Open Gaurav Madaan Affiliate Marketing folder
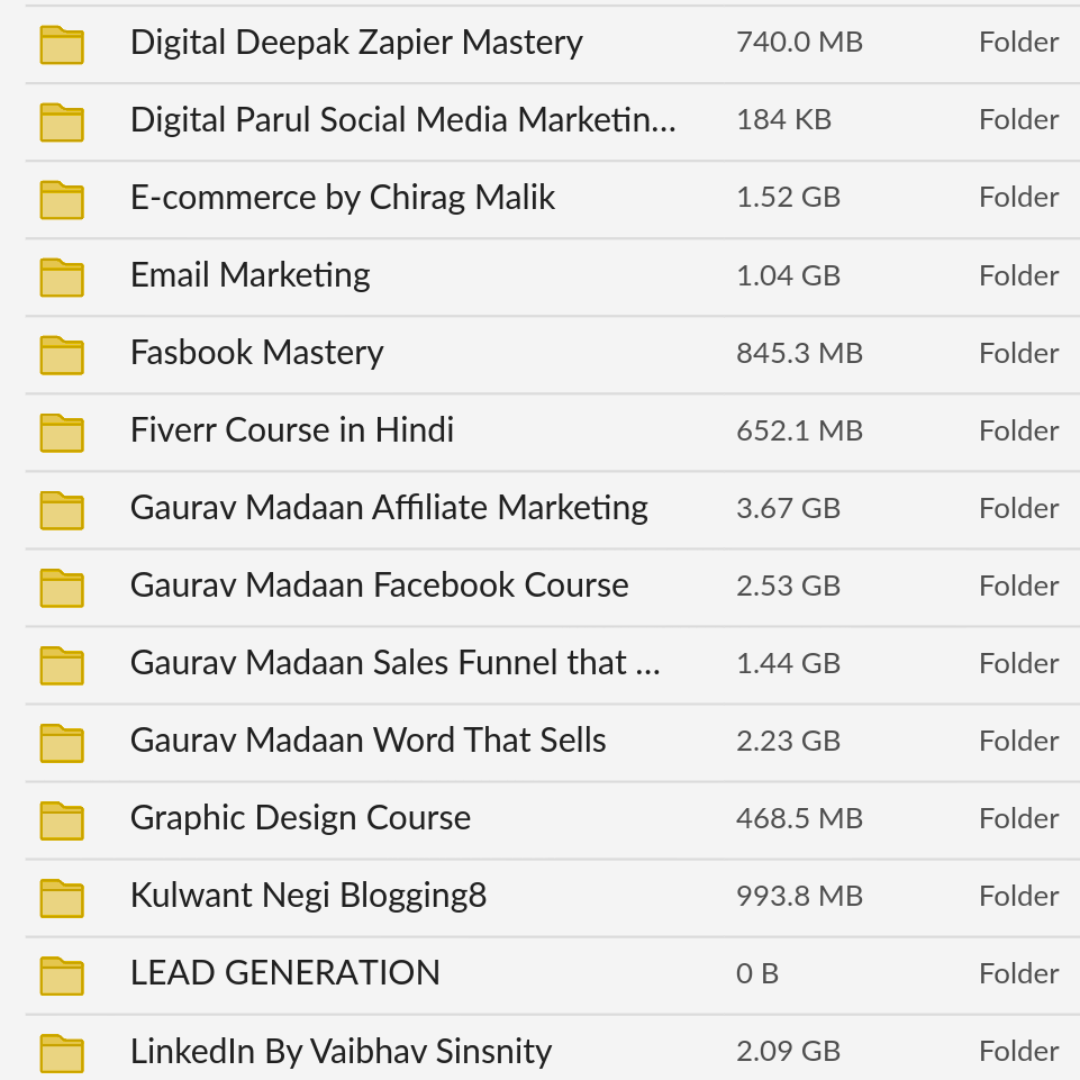The height and width of the screenshot is (1080, 1080). coord(389,508)
